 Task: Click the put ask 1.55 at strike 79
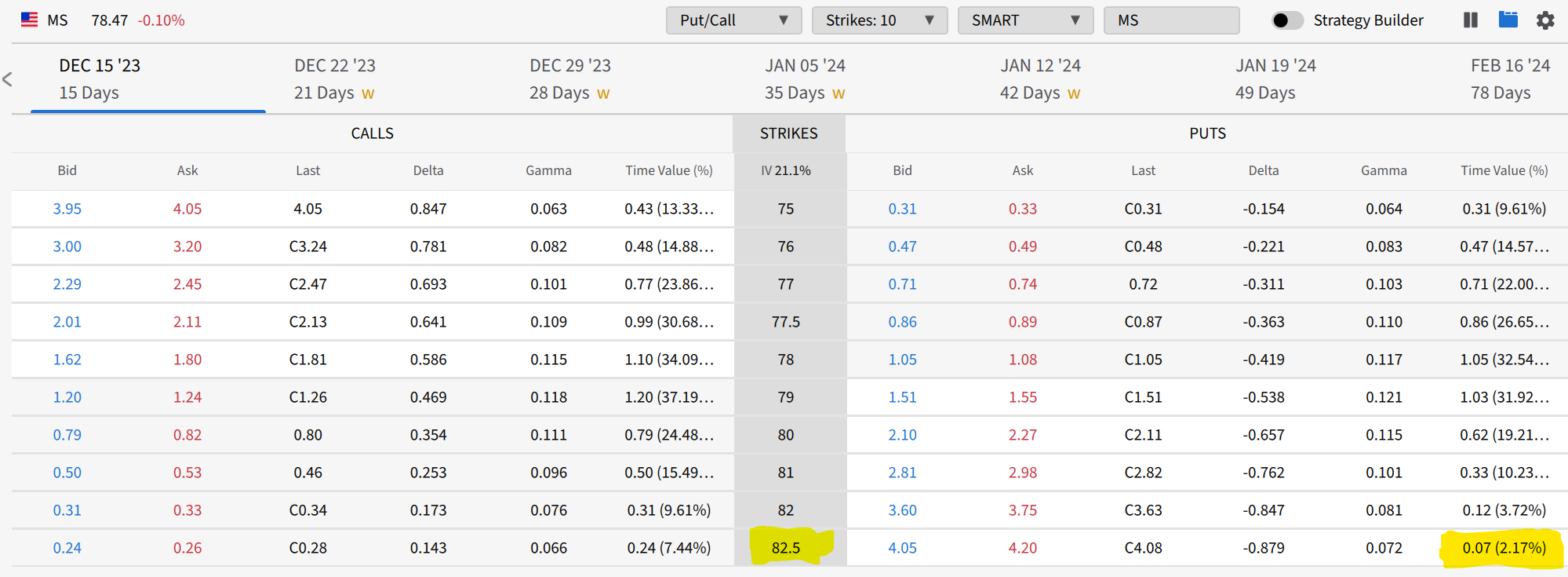1023,397
